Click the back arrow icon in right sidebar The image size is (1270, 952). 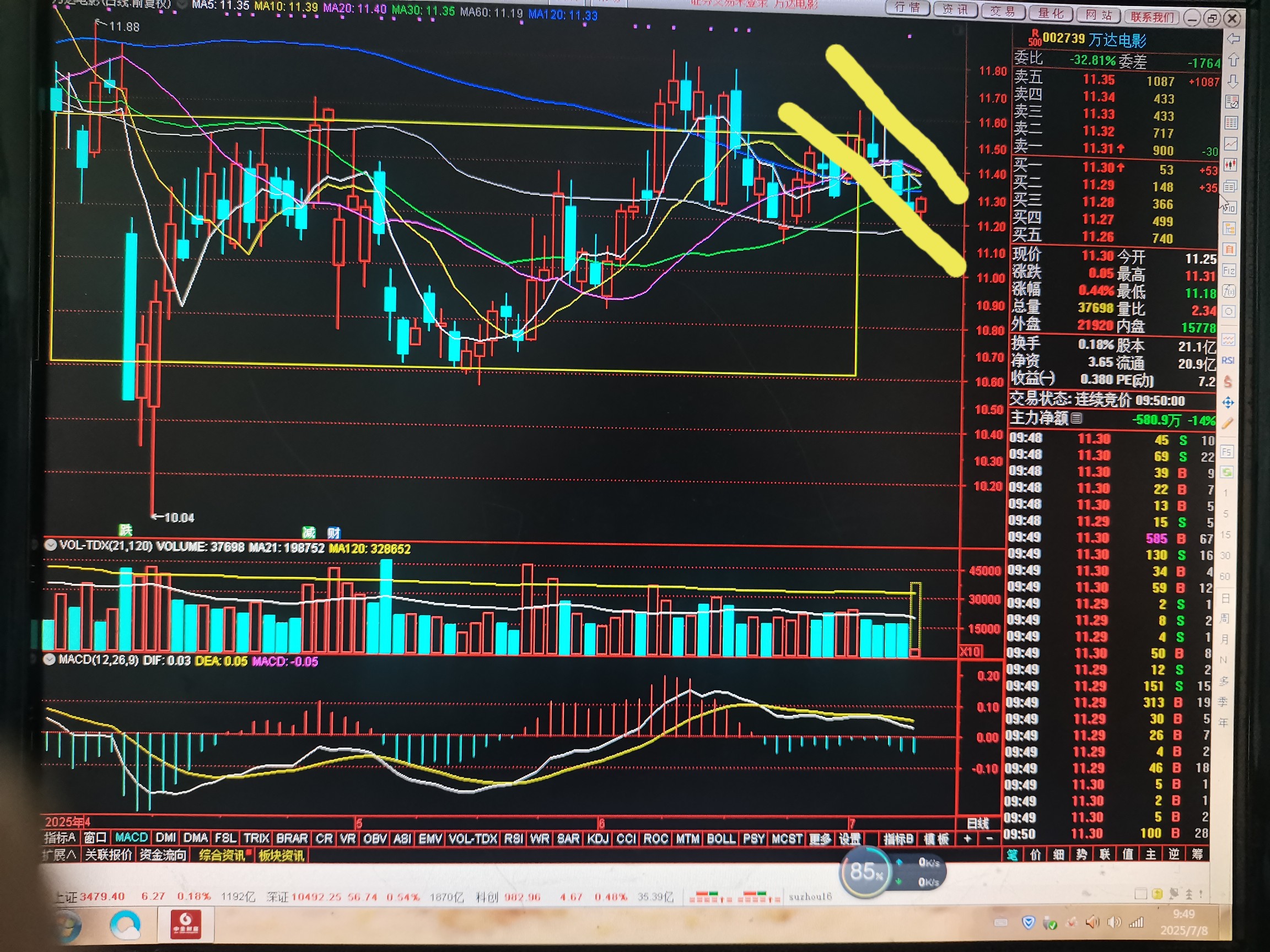pyautogui.click(x=1233, y=39)
